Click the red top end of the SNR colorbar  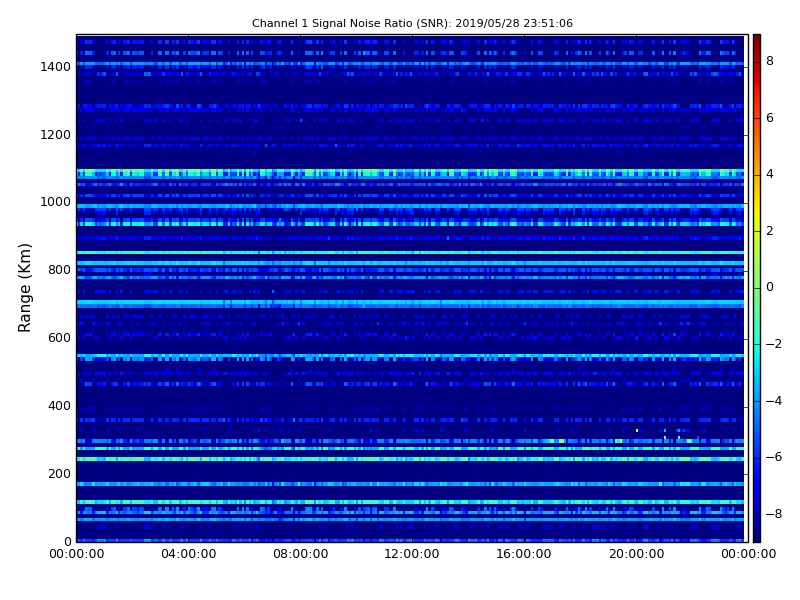click(757, 43)
